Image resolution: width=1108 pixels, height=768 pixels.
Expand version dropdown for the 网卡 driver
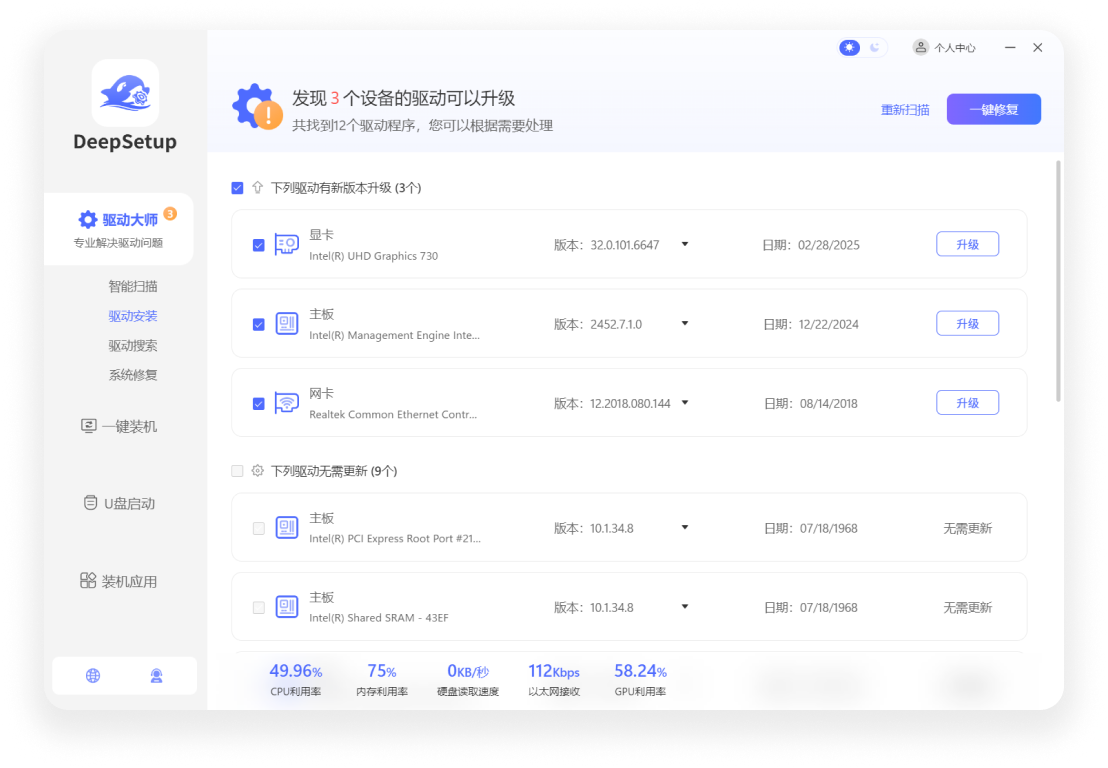point(684,402)
